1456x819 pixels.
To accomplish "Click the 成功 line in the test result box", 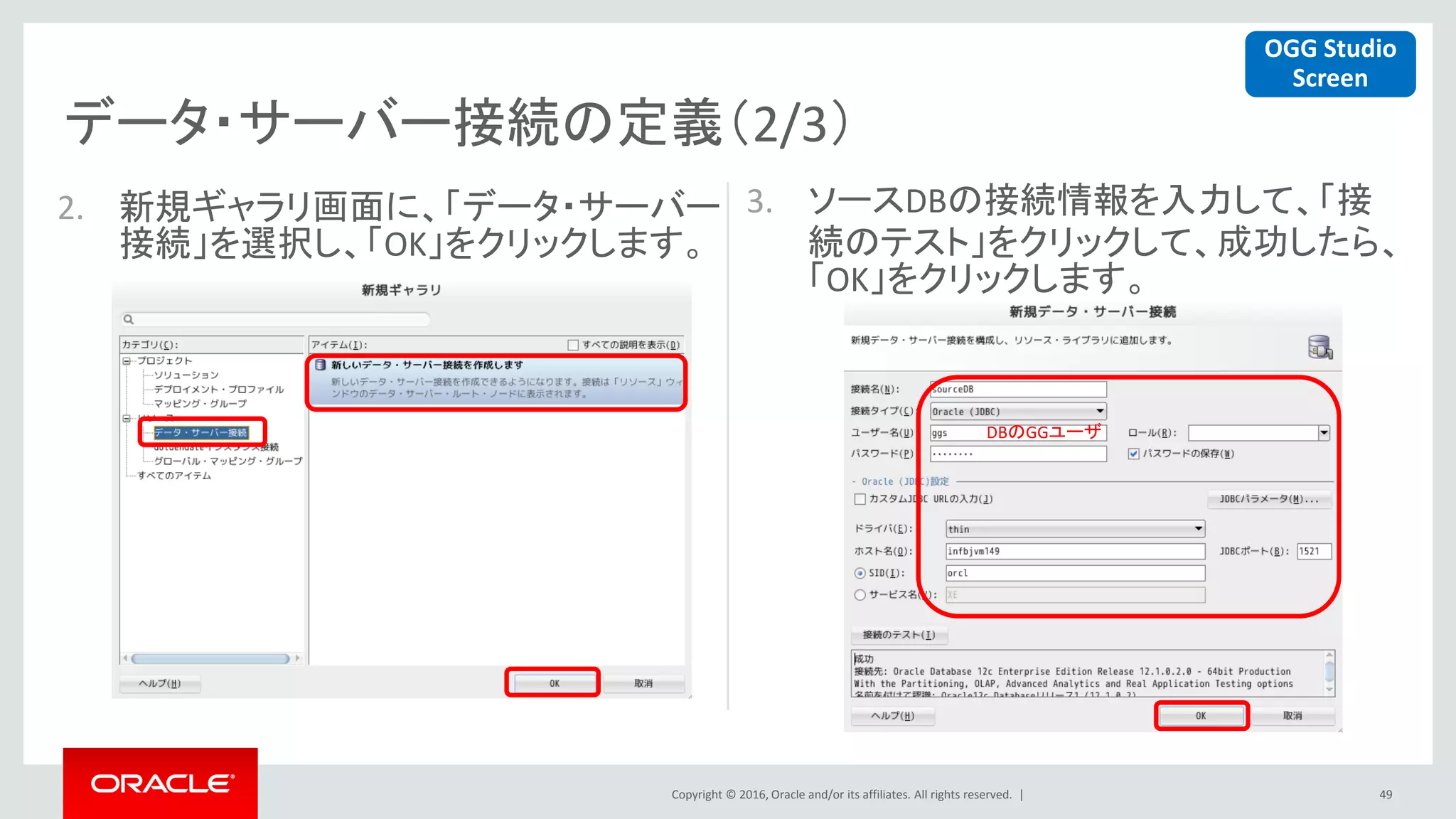I will click(x=864, y=659).
